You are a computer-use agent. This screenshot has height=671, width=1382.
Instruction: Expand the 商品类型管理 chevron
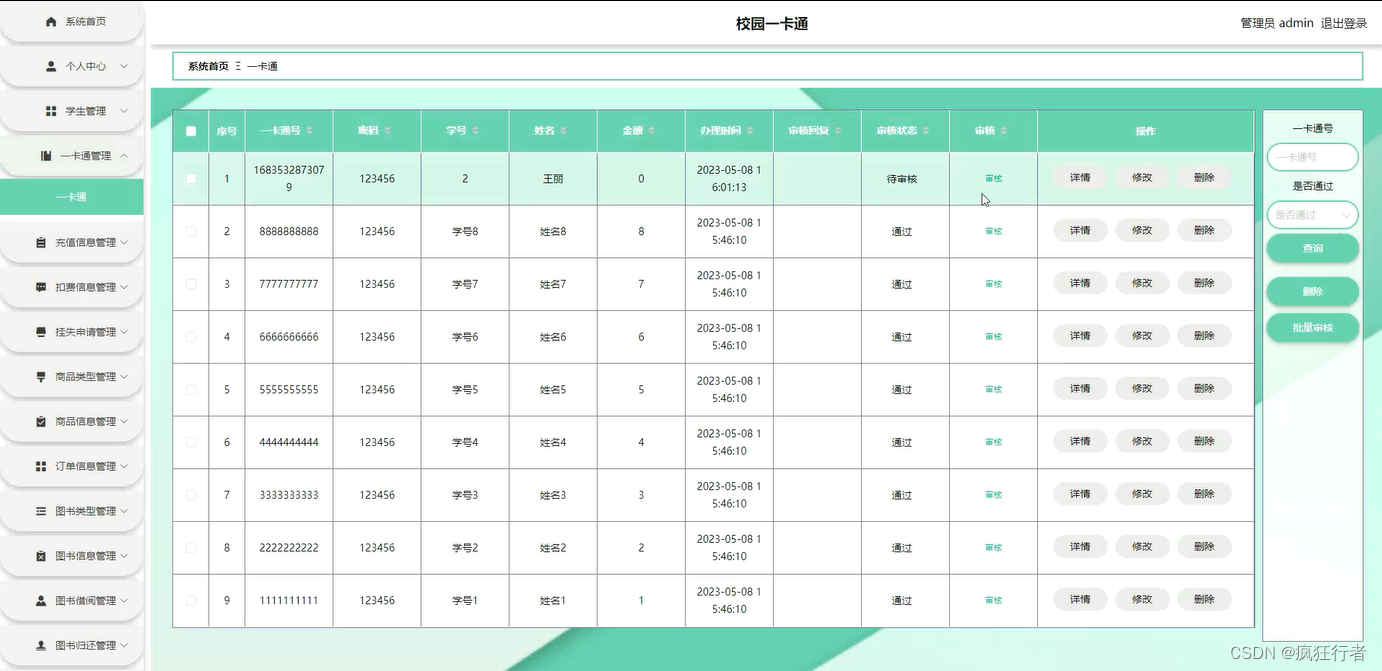pos(124,377)
